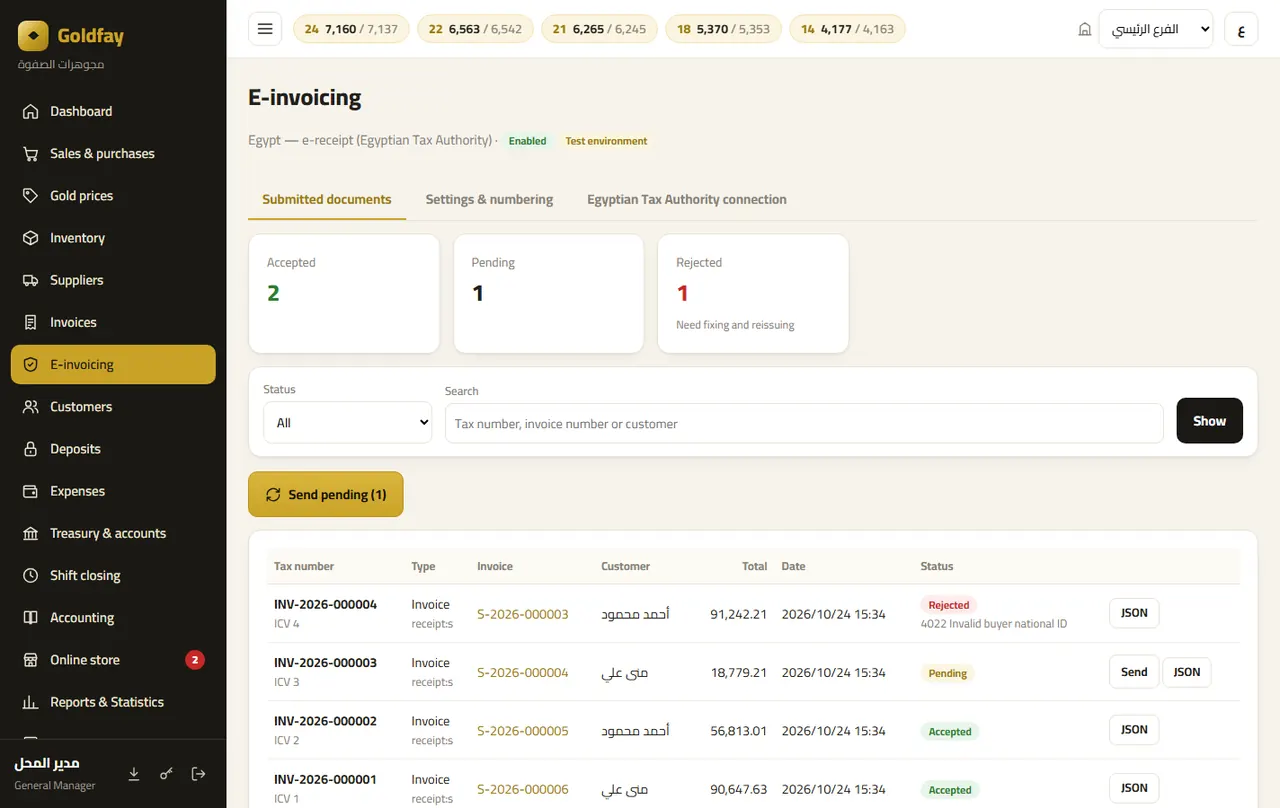
Task: Open Online store with 2 notifications
Action: click(x=113, y=660)
